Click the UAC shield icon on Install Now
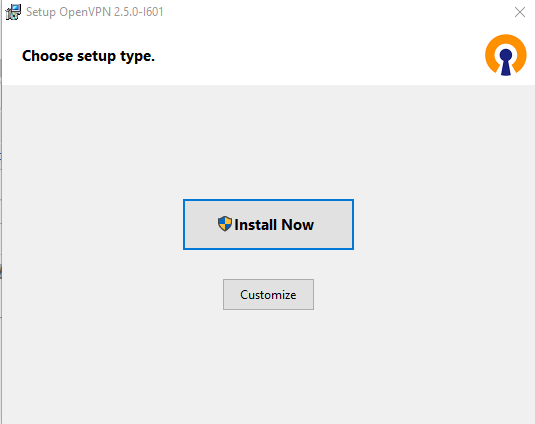This screenshot has height=424, width=535. pos(225,224)
